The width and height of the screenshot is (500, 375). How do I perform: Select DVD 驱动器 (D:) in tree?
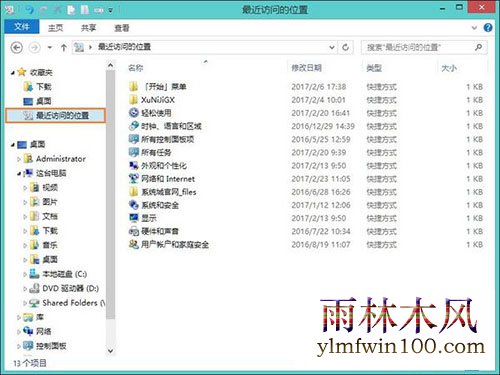[70, 288]
